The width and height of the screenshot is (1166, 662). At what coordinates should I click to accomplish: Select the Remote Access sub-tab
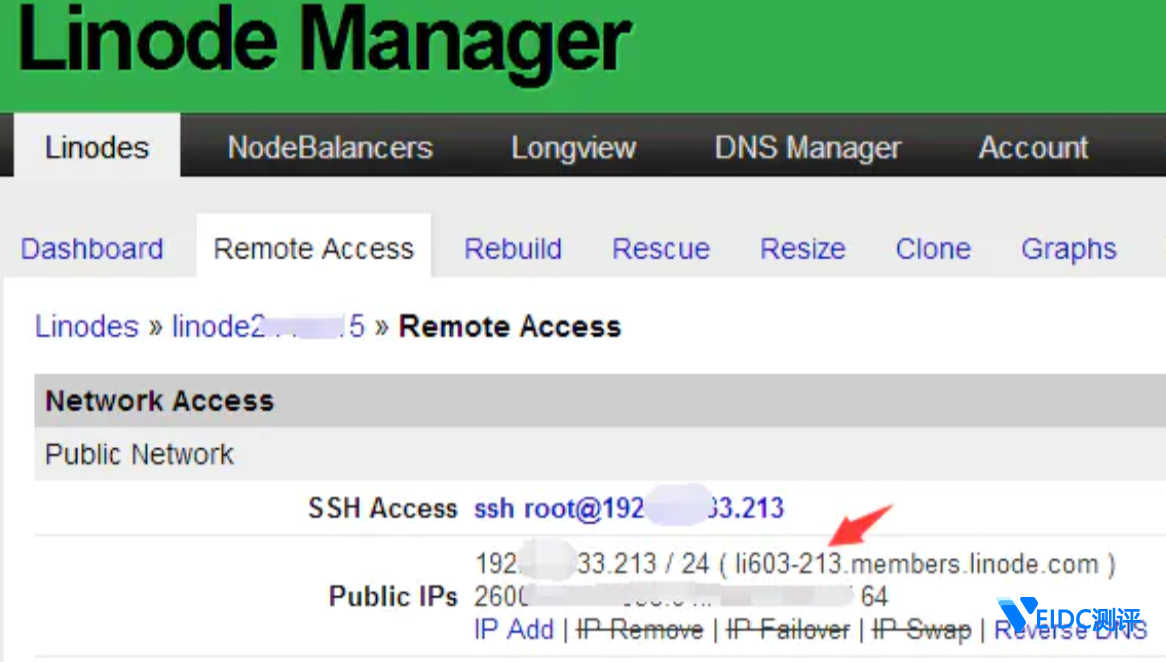(x=314, y=249)
